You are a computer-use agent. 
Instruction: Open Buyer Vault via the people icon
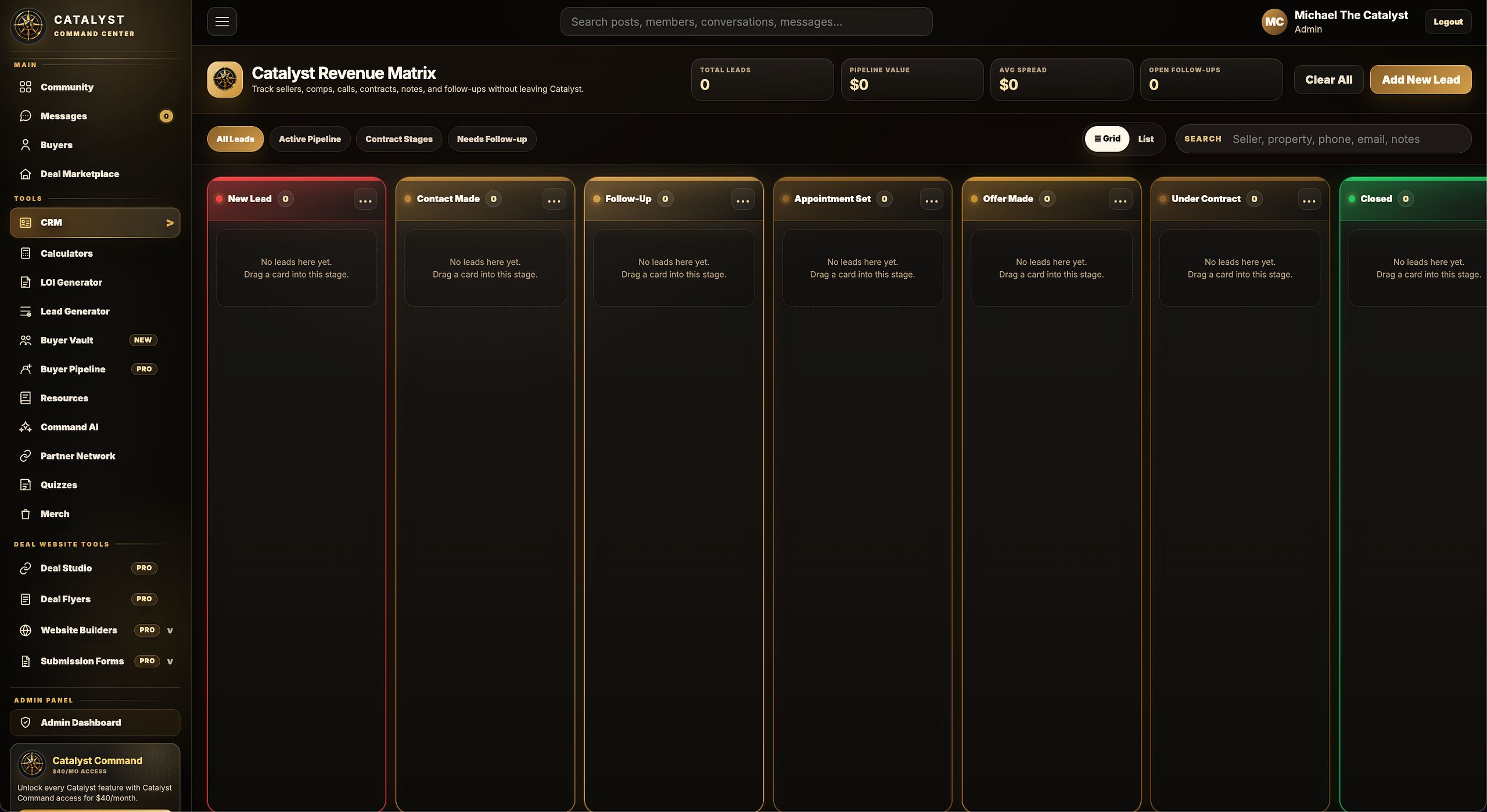25,340
